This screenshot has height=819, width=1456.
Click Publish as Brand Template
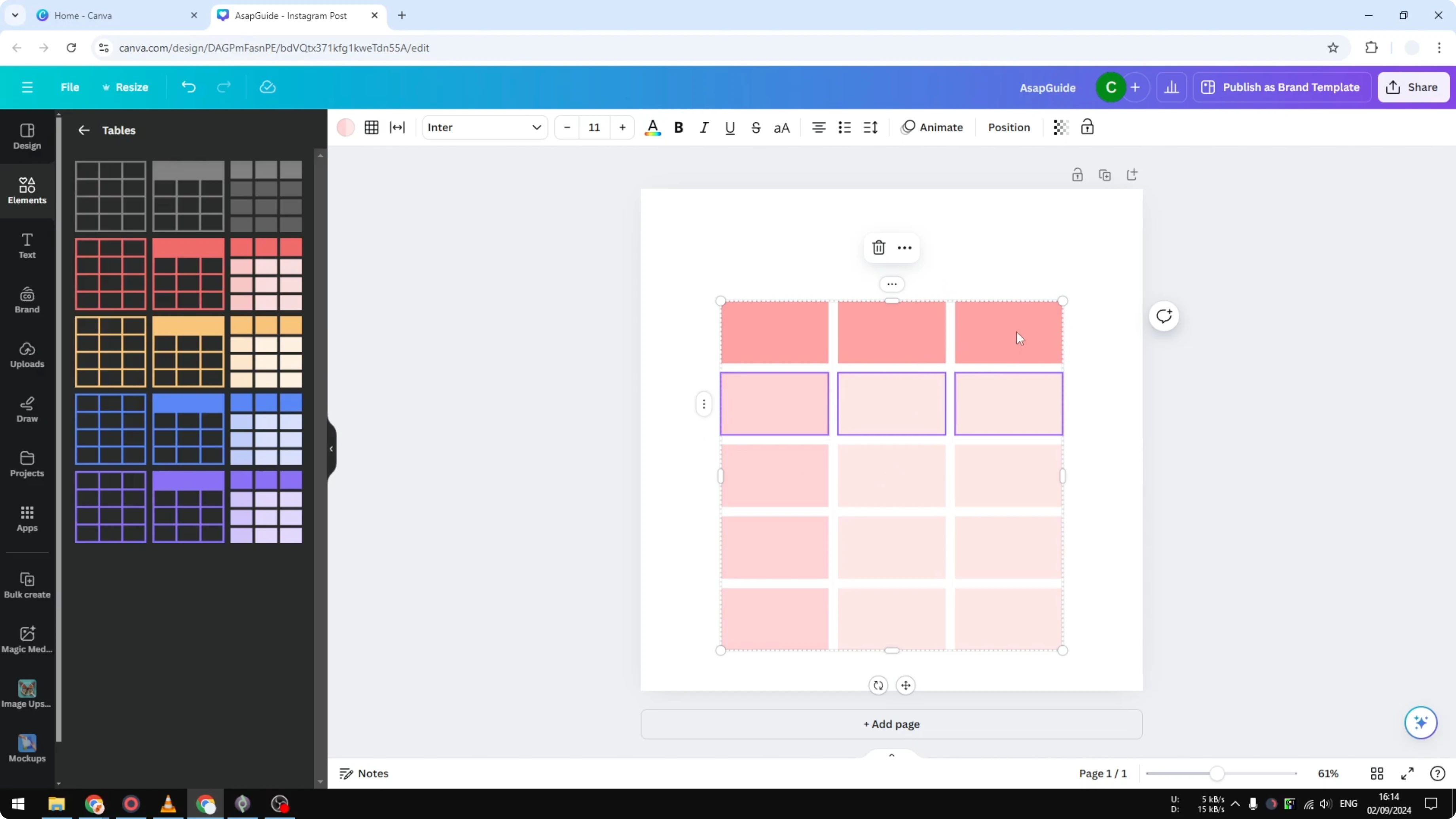coord(1282,87)
